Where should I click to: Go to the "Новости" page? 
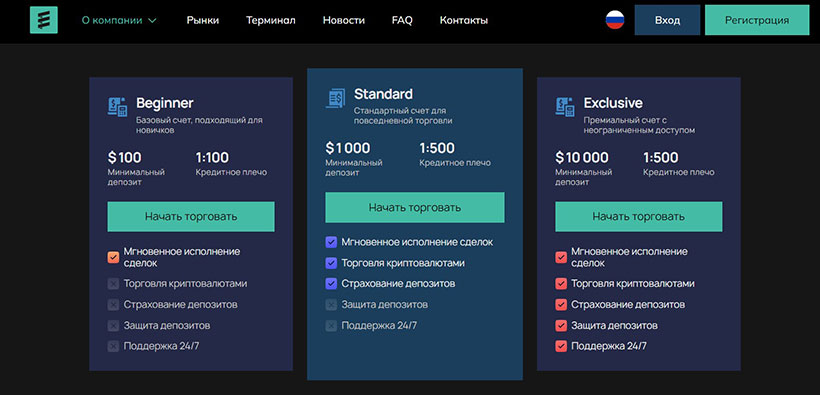point(344,20)
